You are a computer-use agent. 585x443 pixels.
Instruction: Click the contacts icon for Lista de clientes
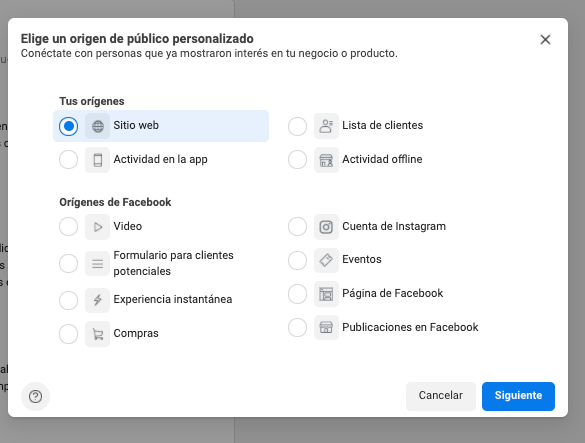(x=326, y=126)
